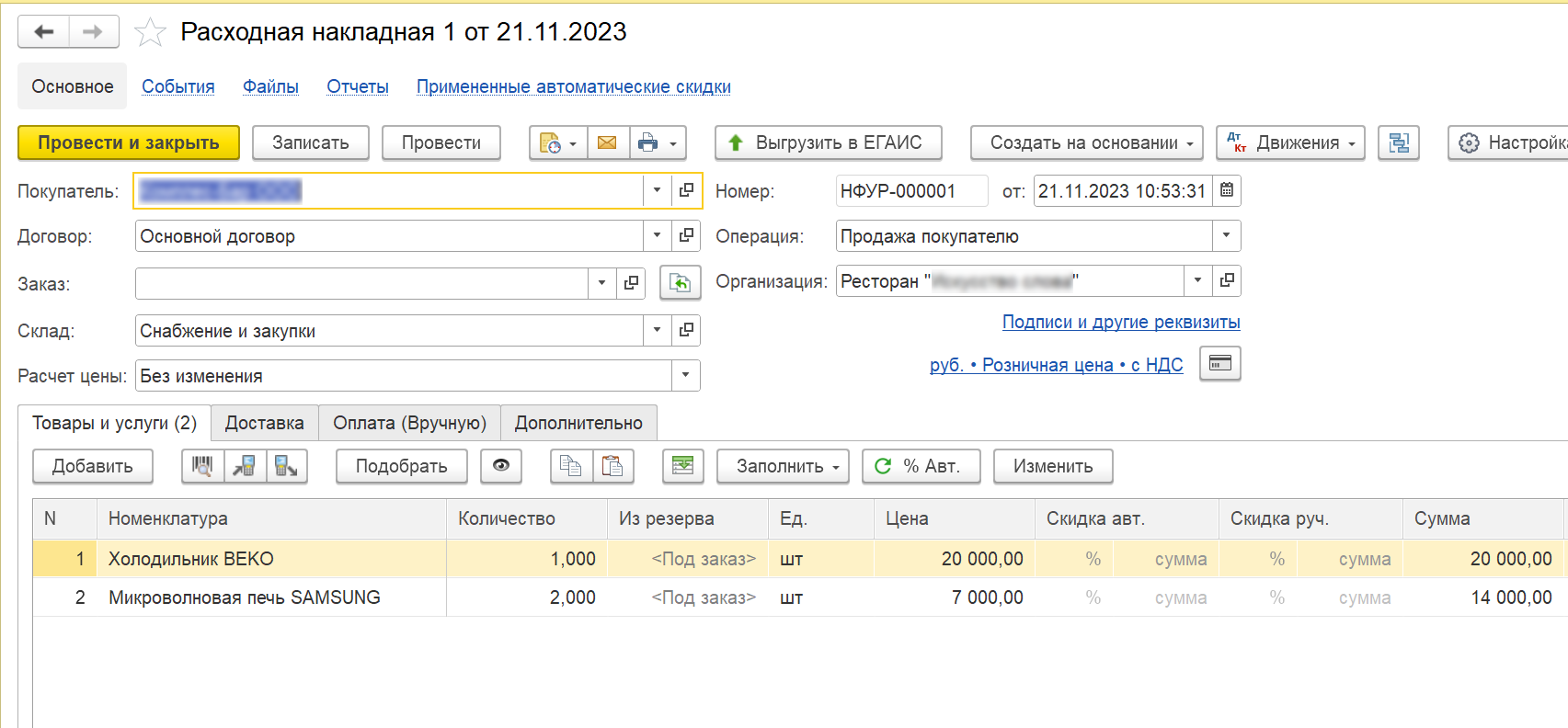Open the Покупатель field's open-form icon

tap(686, 190)
